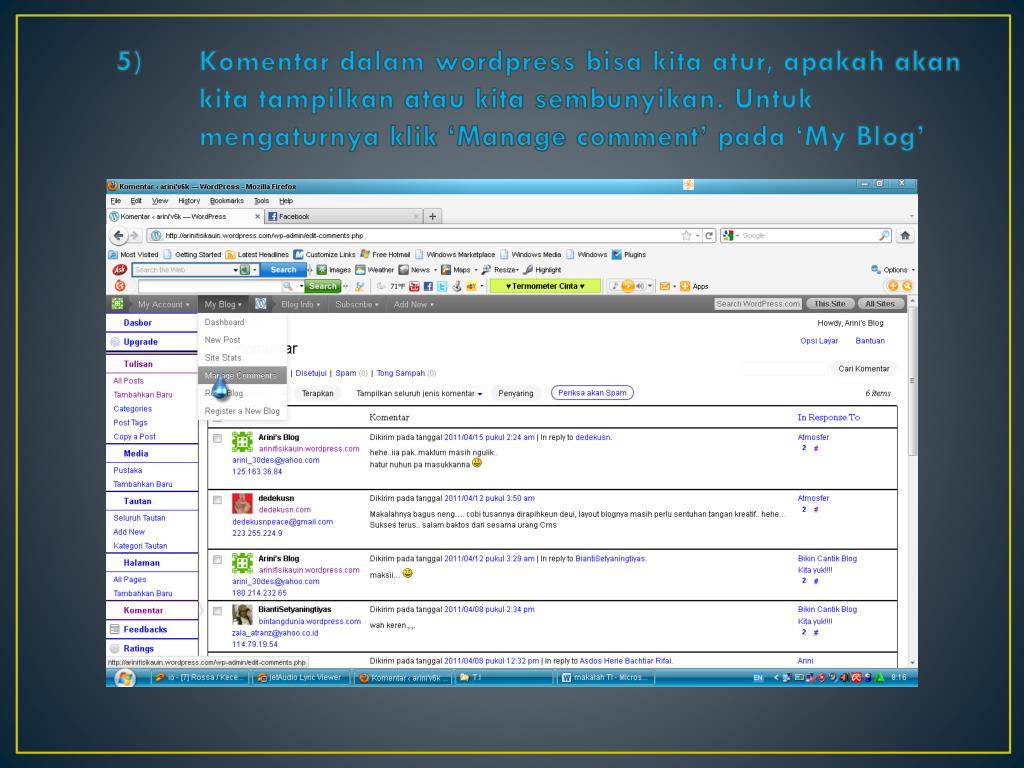Click the green avatar icon in admin bar
The image size is (1024, 768).
pos(118,304)
